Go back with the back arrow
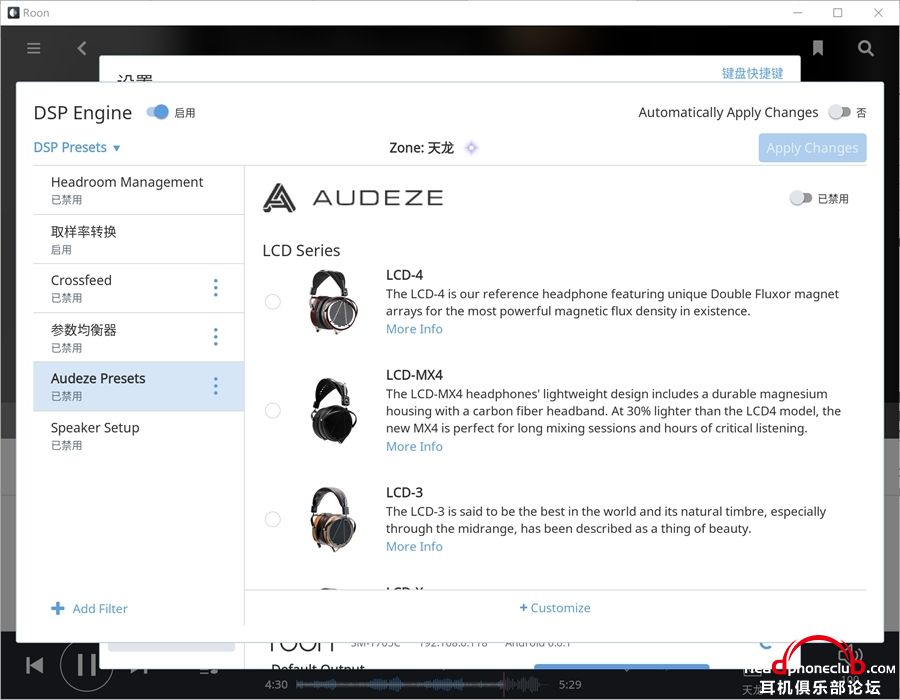This screenshot has height=700, width=900. (82, 48)
